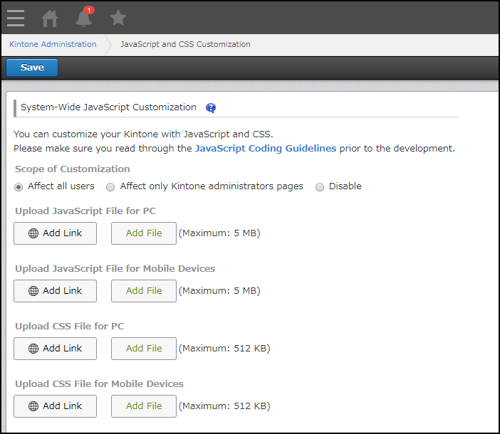
Task: Add Link for JavaScript Mobile Devices
Action: click(55, 291)
